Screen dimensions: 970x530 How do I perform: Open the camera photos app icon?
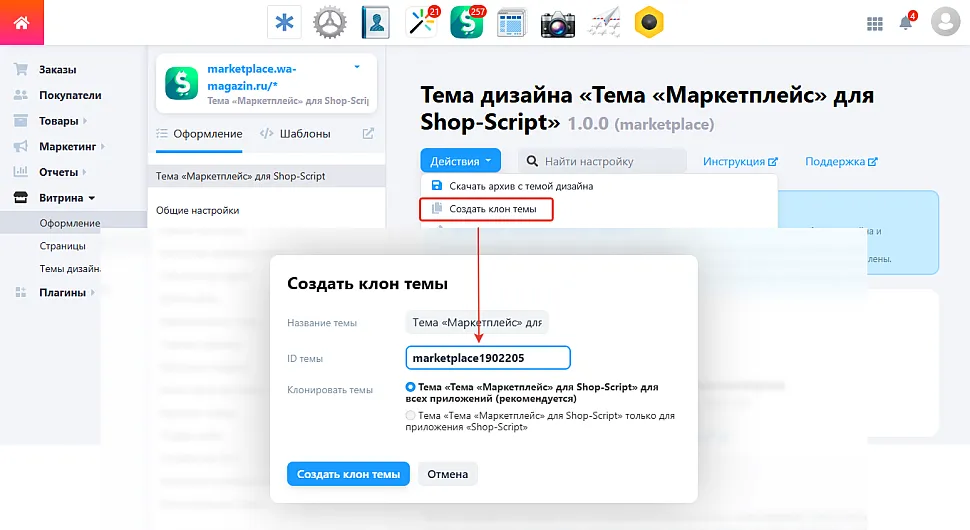tap(558, 23)
